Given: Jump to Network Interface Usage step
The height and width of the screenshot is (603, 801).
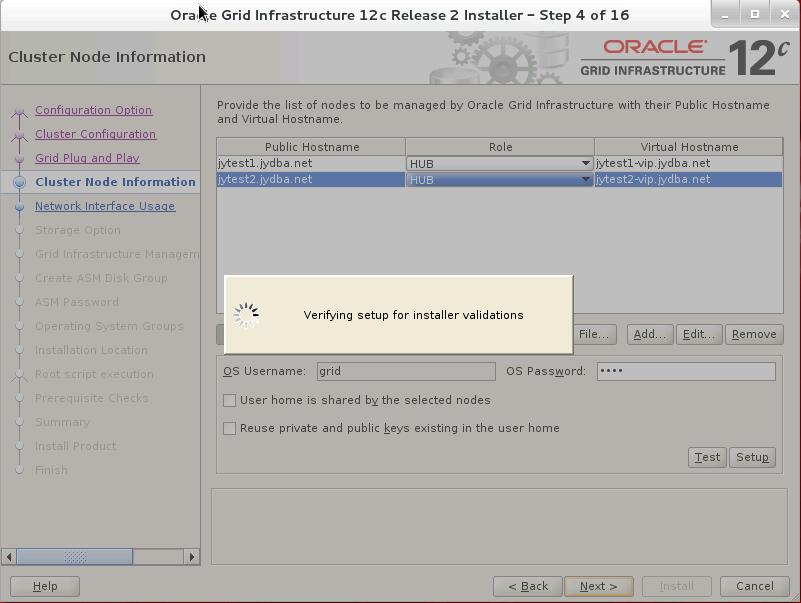Looking at the screenshot, I should 105,206.
